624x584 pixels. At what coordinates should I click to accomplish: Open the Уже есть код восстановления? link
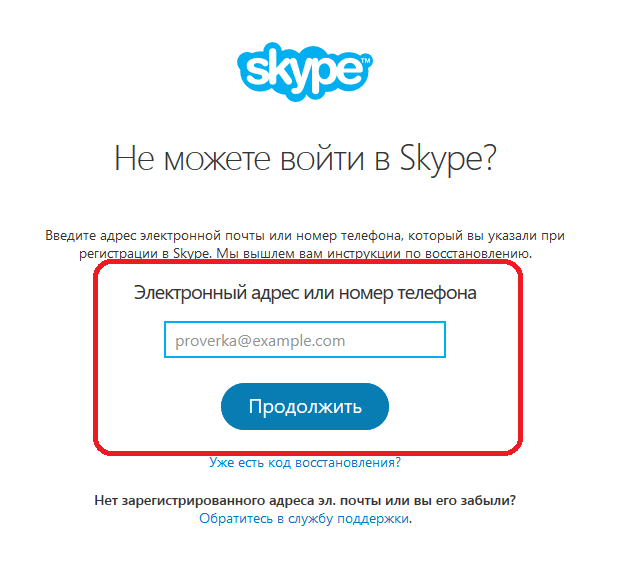pyautogui.click(x=305, y=463)
